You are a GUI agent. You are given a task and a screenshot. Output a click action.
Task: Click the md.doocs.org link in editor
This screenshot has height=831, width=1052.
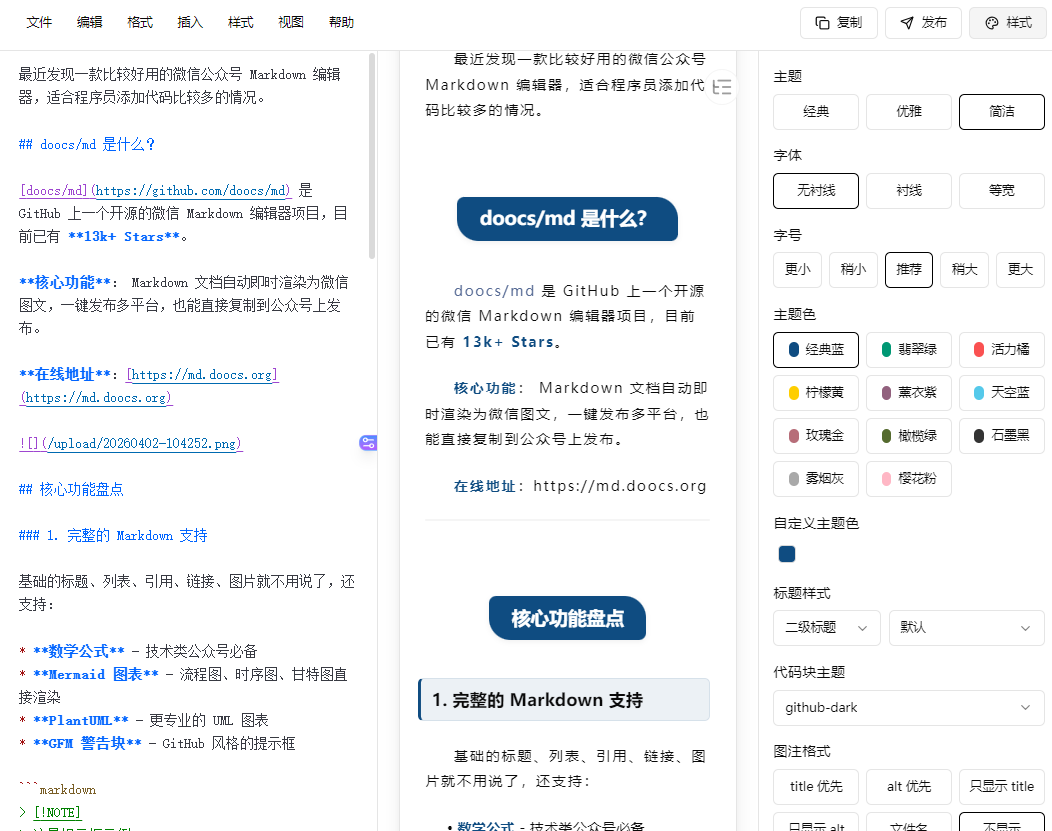click(201, 375)
